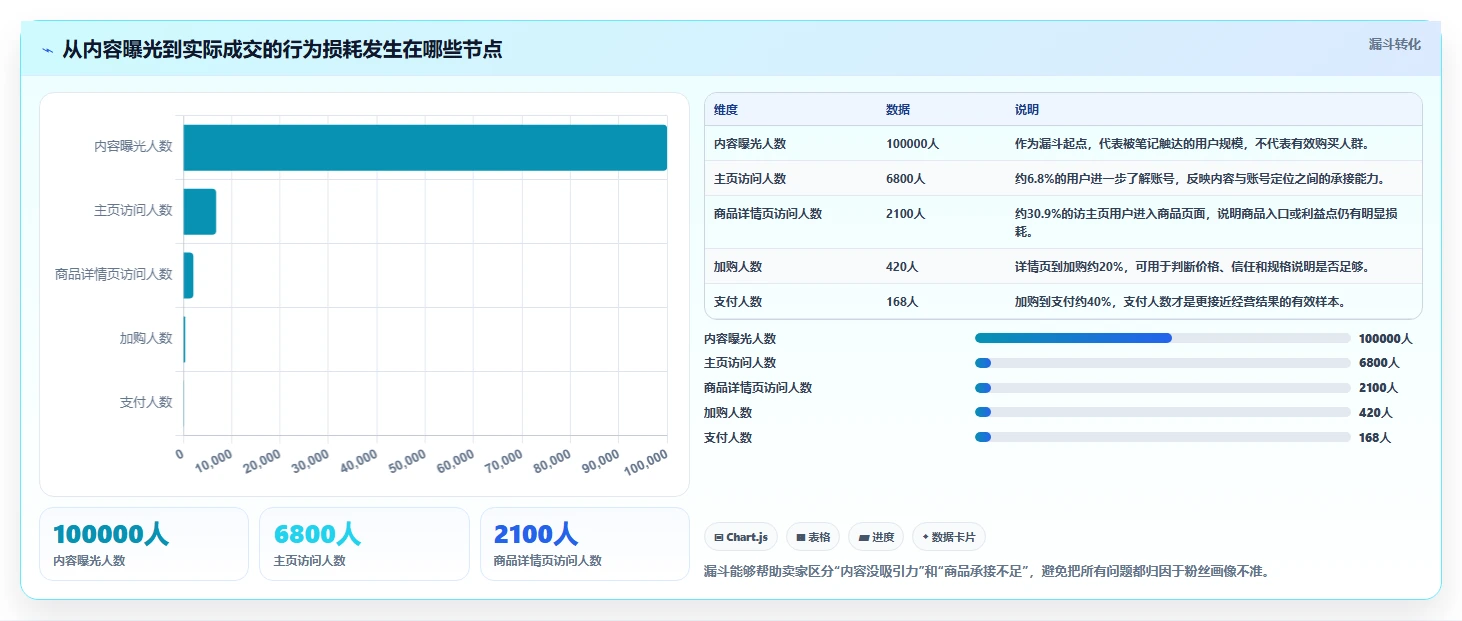Viewport: 1462px width, 621px height.
Task: Click the 内容曝光人数 cell in the table
Action: coord(750,144)
